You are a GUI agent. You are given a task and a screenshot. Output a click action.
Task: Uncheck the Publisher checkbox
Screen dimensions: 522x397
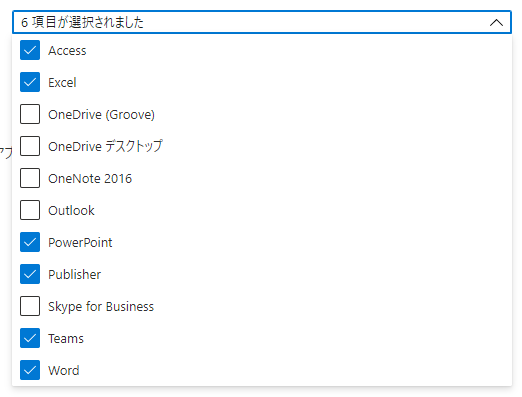[x=30, y=274]
